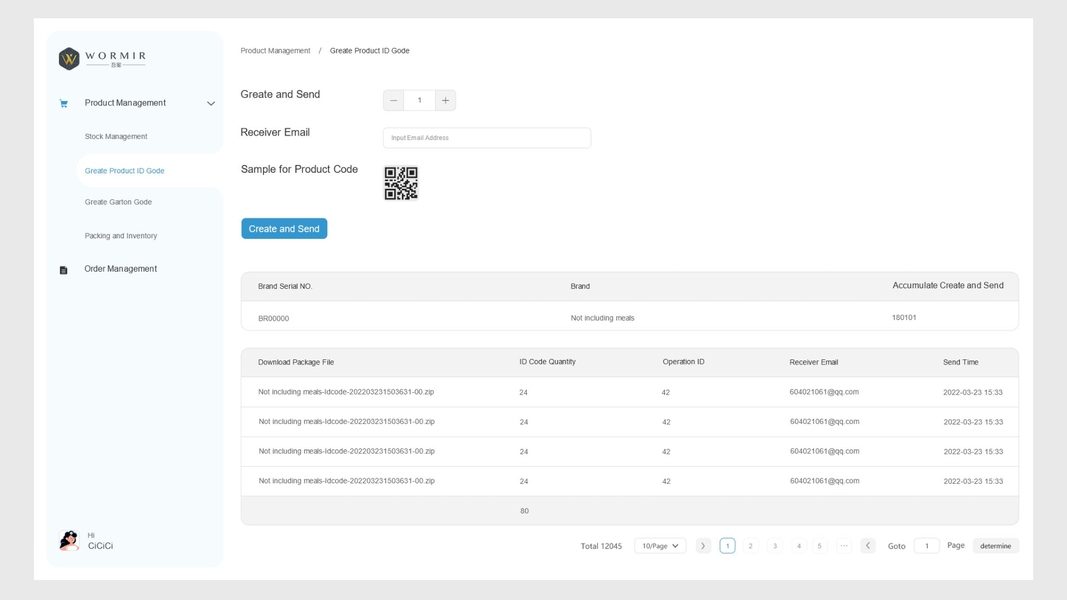Click the right pagination arrow after the ellipsis
This screenshot has height=600, width=1067.
[868, 546]
